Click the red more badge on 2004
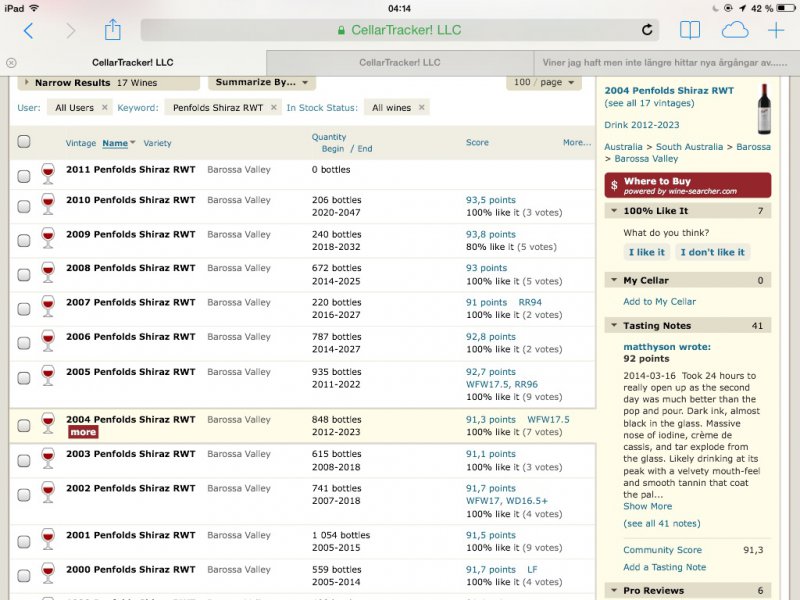The width and height of the screenshot is (800, 600). tap(83, 432)
